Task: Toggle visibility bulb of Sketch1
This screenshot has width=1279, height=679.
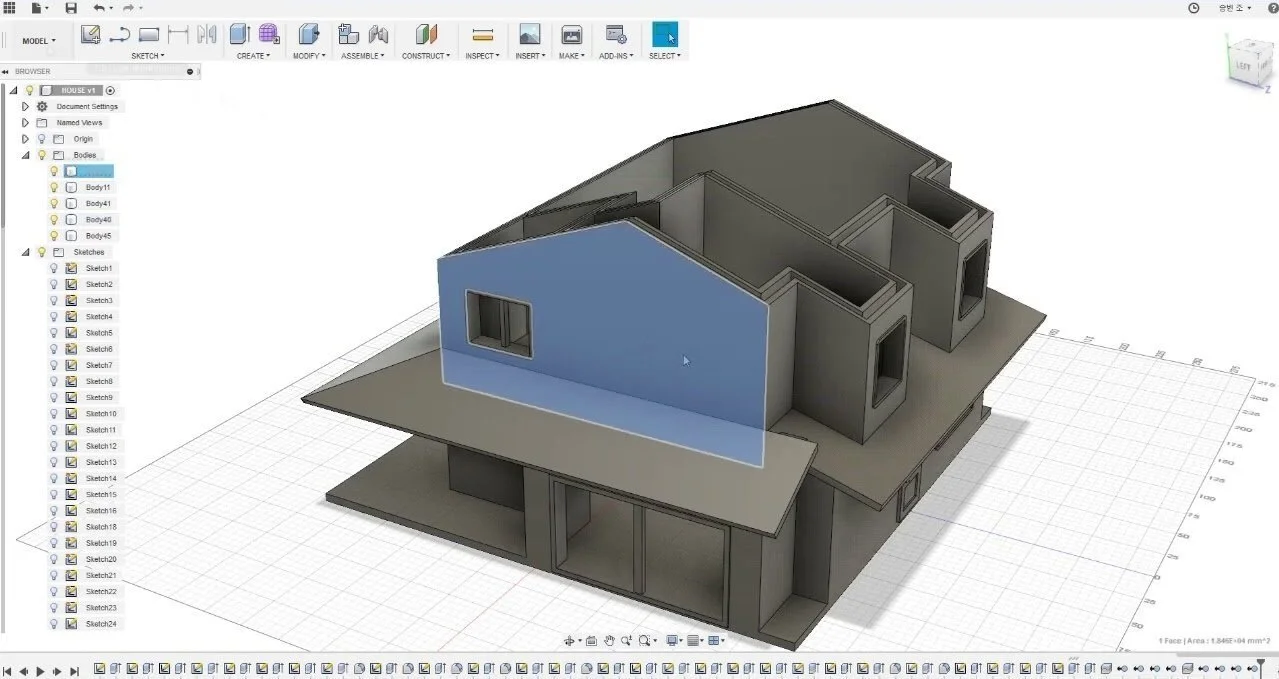Action: pos(54,268)
